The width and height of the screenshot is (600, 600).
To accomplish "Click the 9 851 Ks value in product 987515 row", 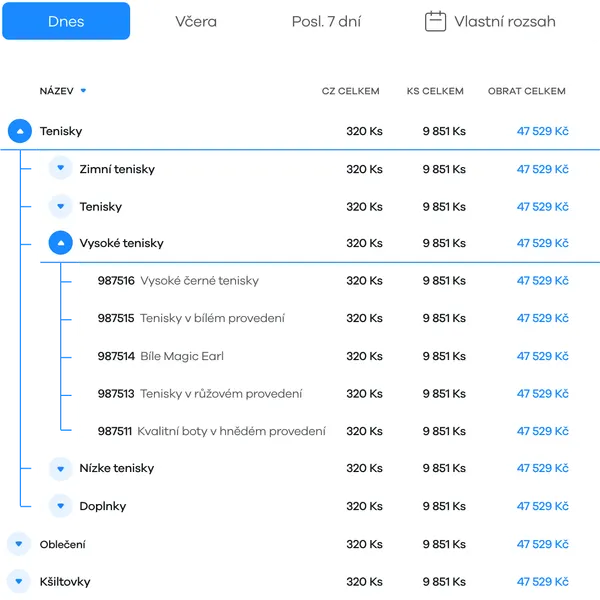I will coord(444,318).
